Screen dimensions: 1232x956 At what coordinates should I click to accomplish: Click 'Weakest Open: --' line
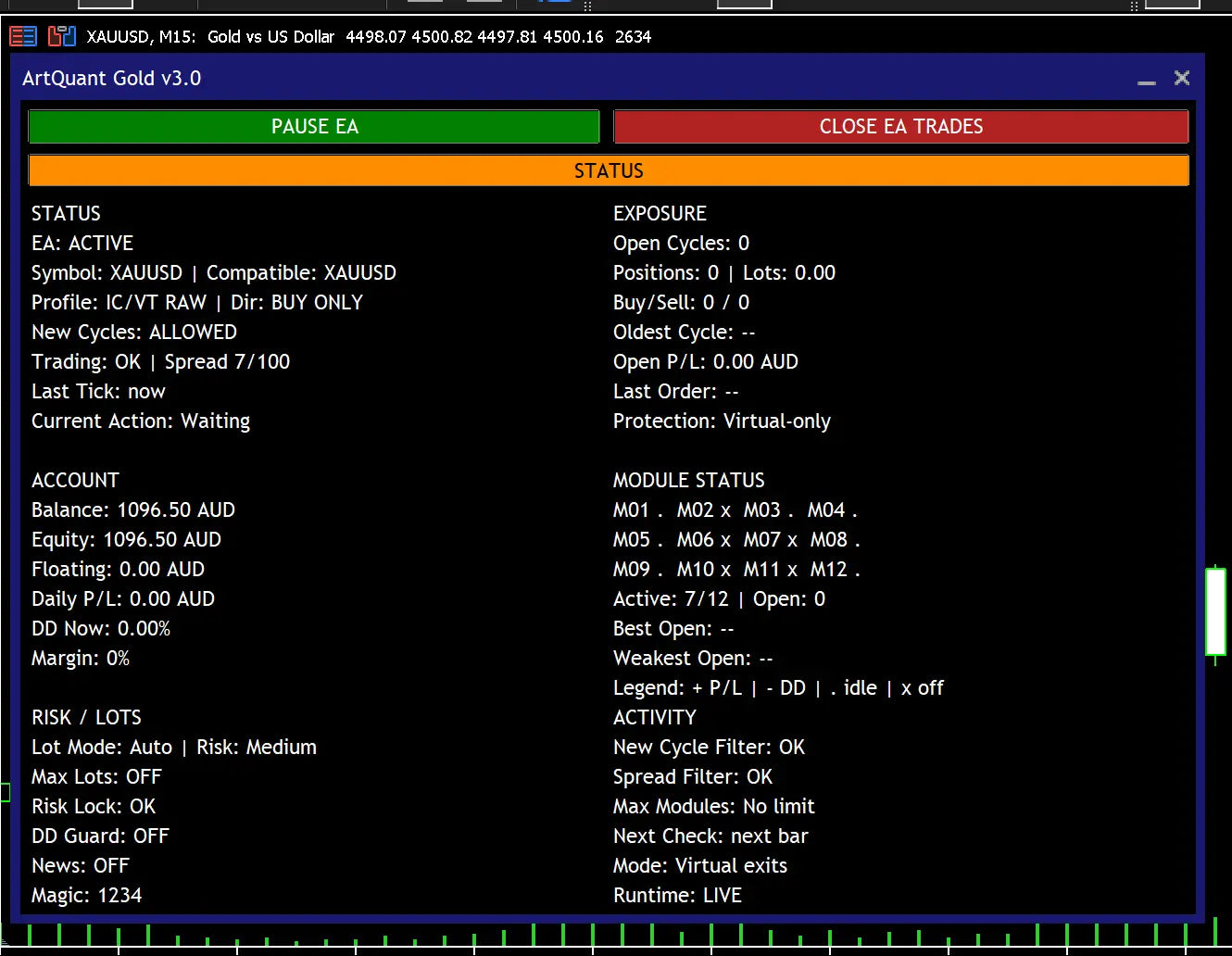tap(693, 658)
